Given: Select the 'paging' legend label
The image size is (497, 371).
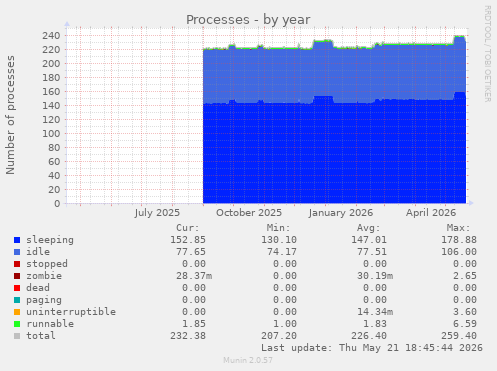Looking at the screenshot, I should tap(44, 300).
